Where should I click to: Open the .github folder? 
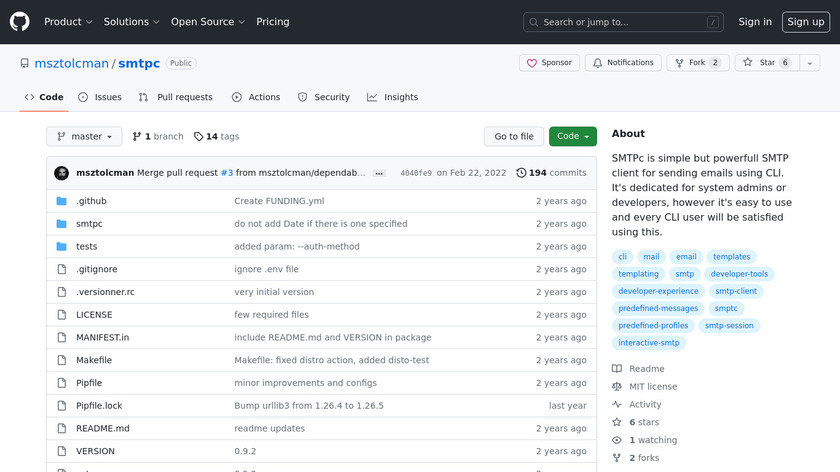pyautogui.click(x=91, y=201)
